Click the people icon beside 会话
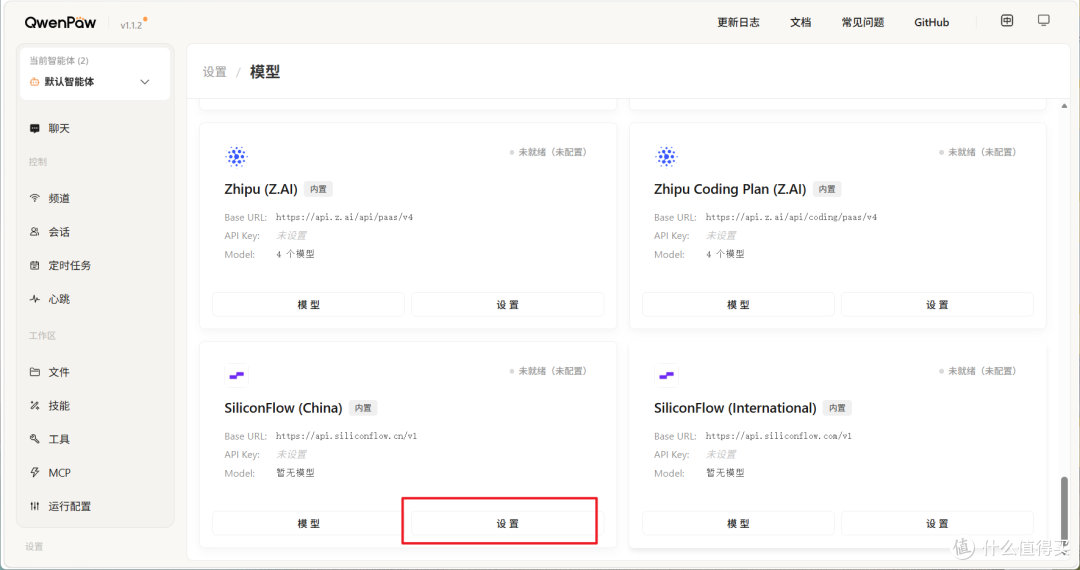Viewport: 1080px width, 570px height. point(34,232)
